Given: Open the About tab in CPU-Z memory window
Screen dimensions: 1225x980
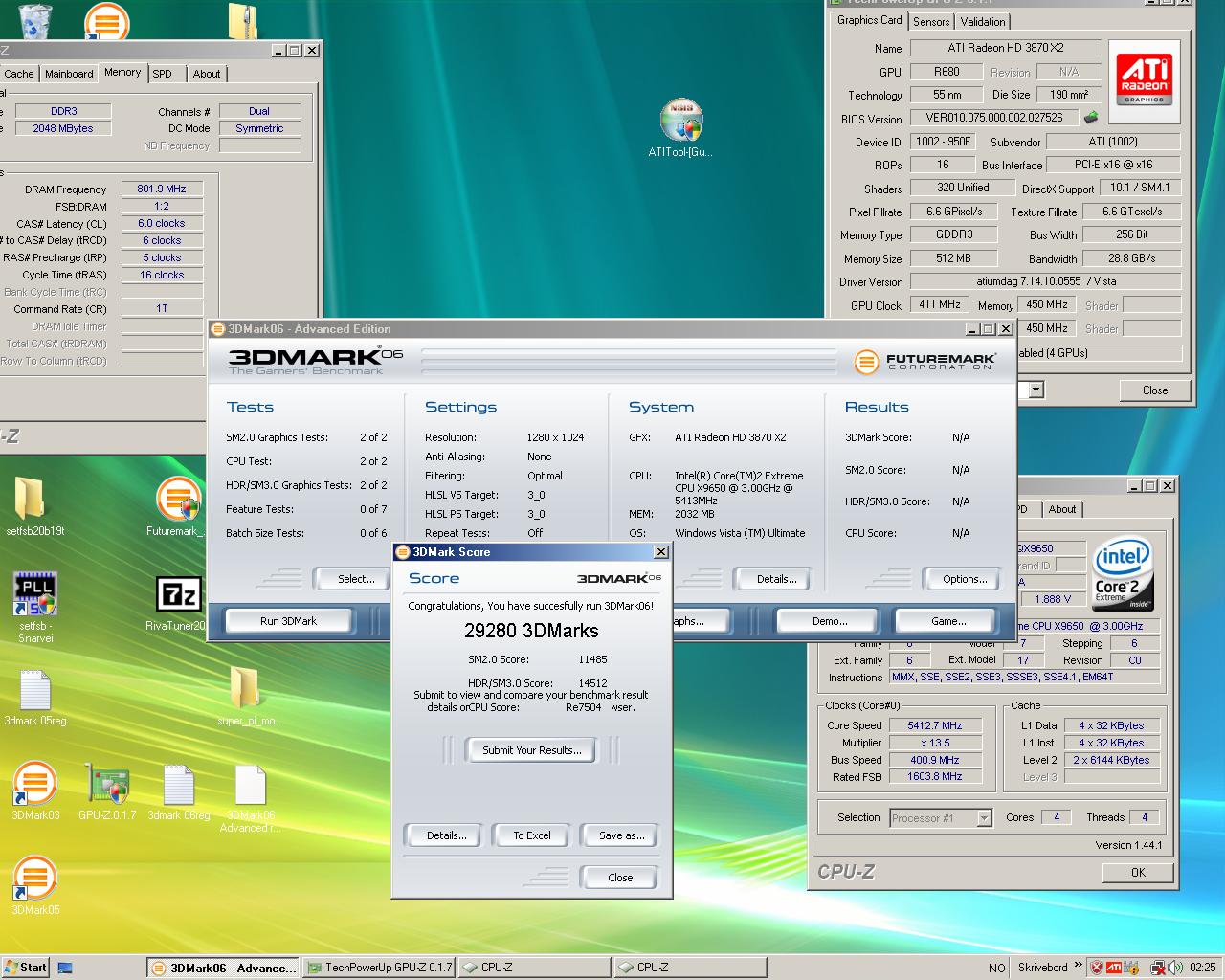Looking at the screenshot, I should pos(207,74).
